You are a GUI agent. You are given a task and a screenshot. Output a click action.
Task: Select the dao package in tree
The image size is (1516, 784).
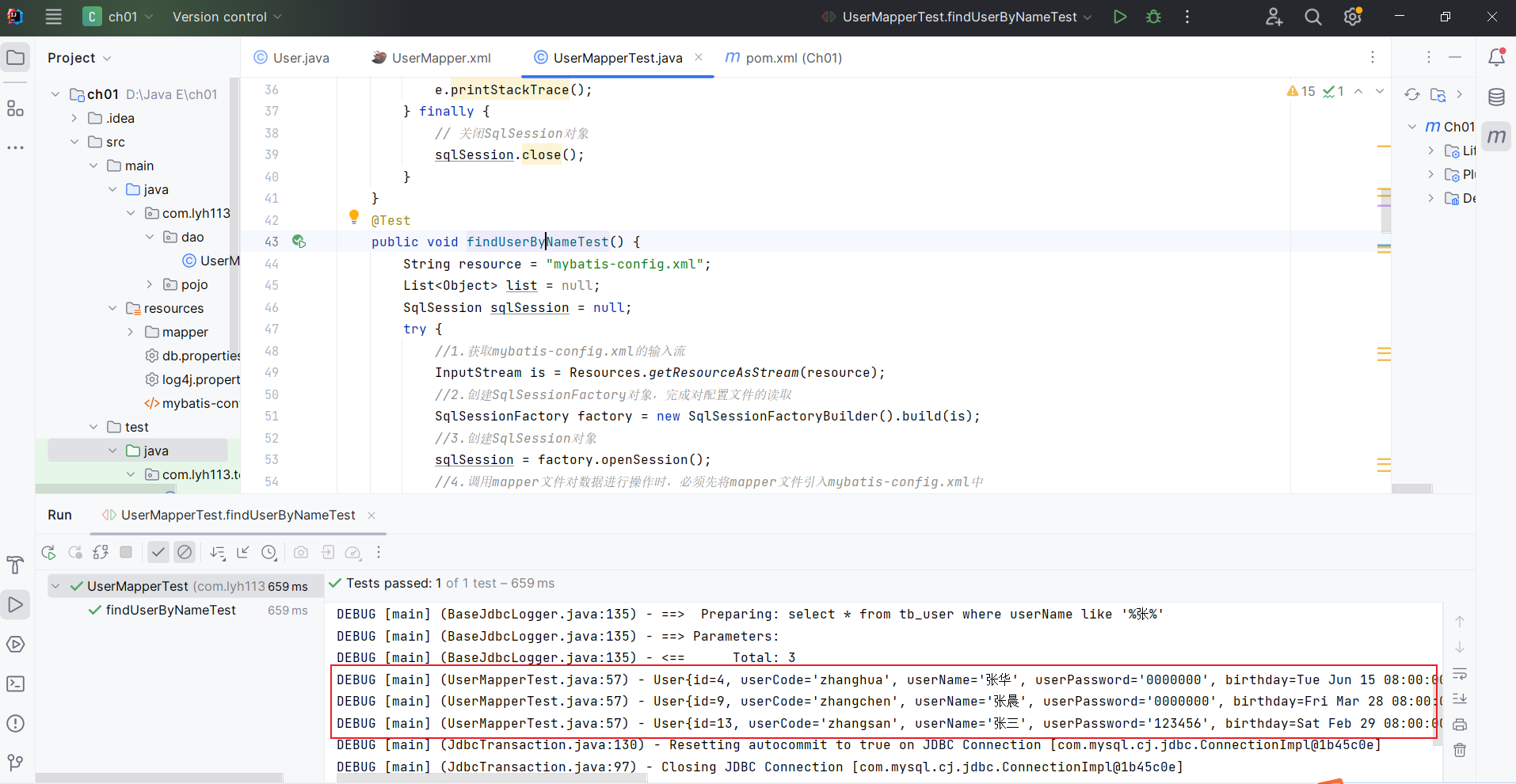[x=184, y=237]
